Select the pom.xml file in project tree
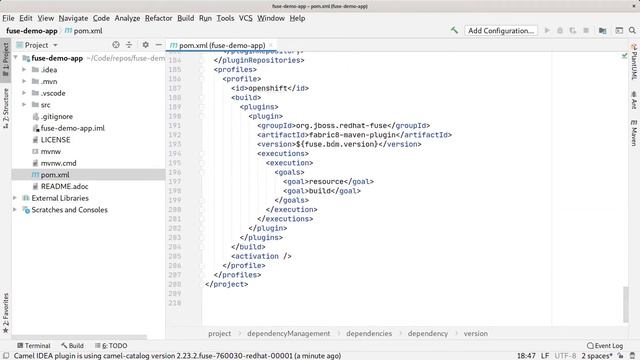This screenshot has height=360, width=640. coord(88,175)
